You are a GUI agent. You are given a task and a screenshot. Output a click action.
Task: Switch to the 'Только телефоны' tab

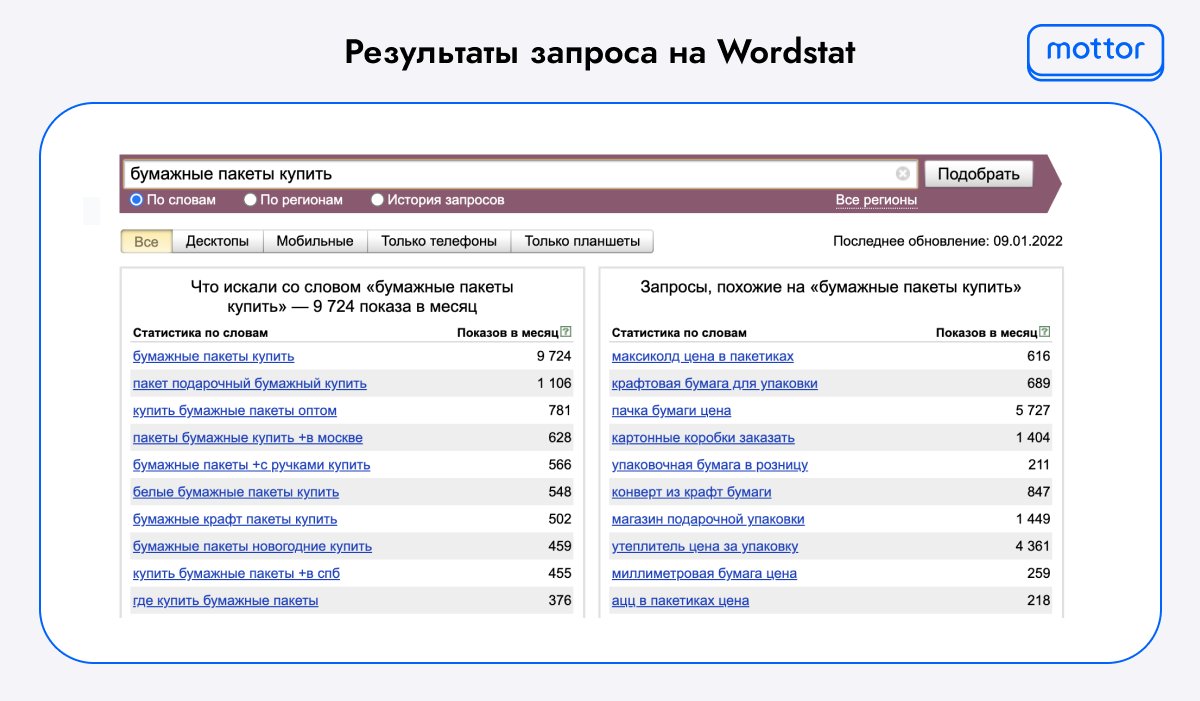439,241
